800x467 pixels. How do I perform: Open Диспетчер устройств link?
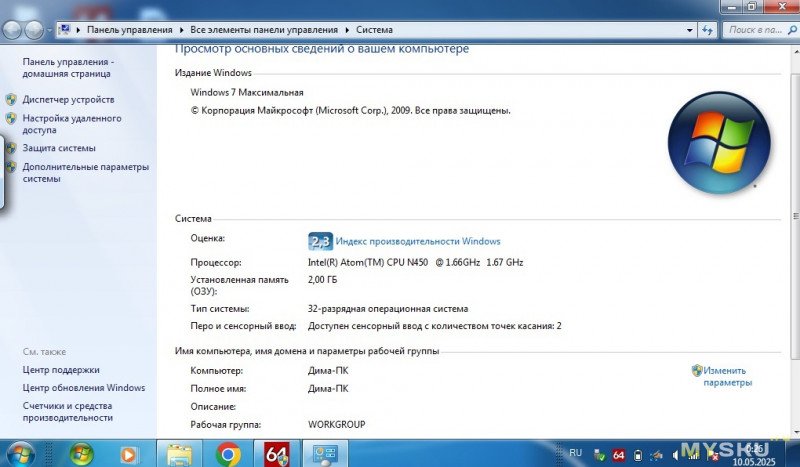point(68,100)
